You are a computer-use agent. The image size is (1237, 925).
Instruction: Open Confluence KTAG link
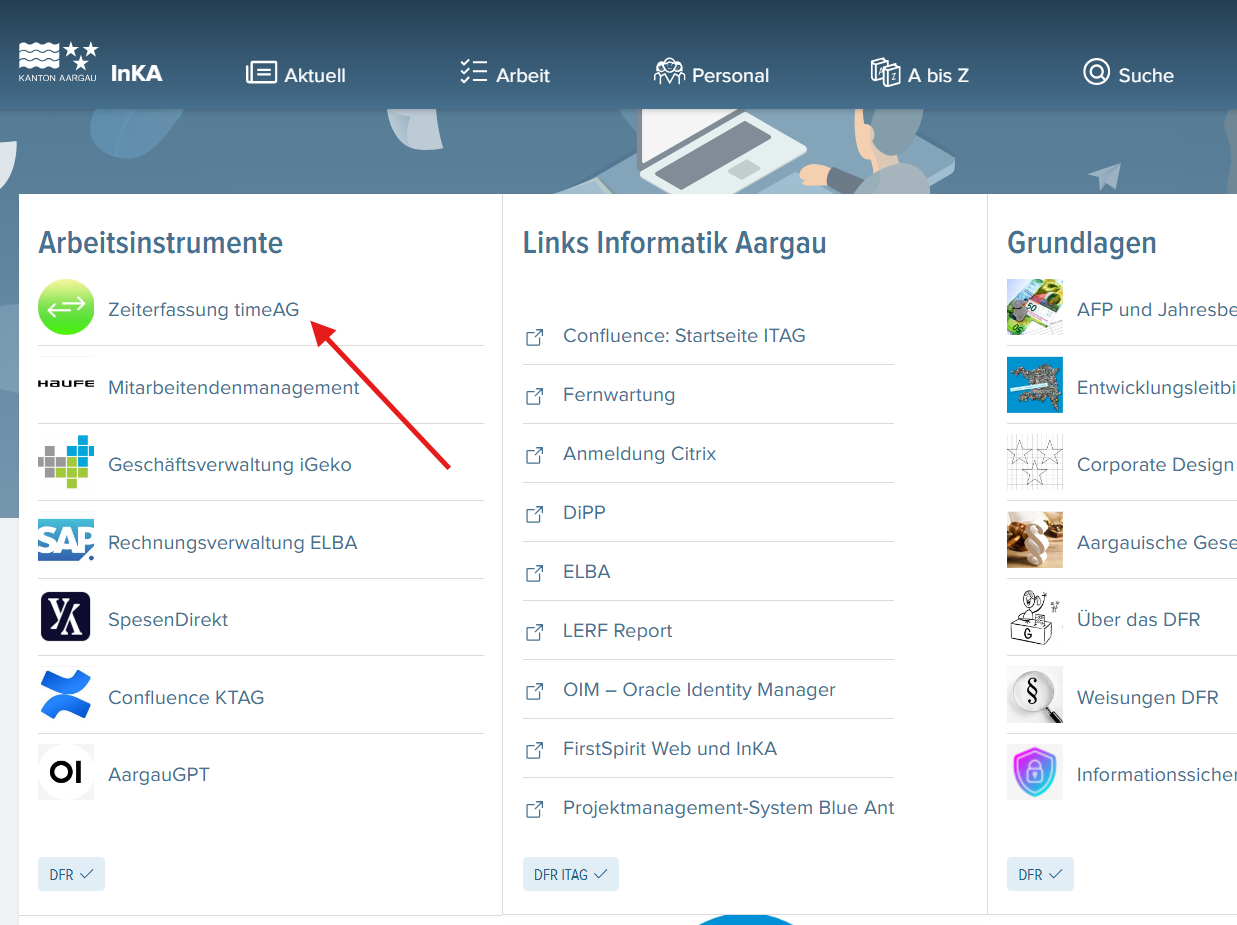[x=186, y=697]
